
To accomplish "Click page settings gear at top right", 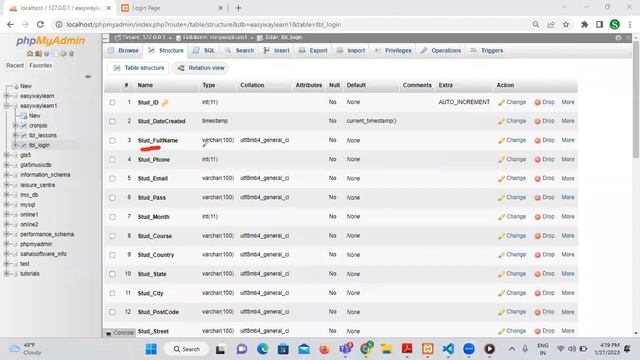I will (618, 38).
